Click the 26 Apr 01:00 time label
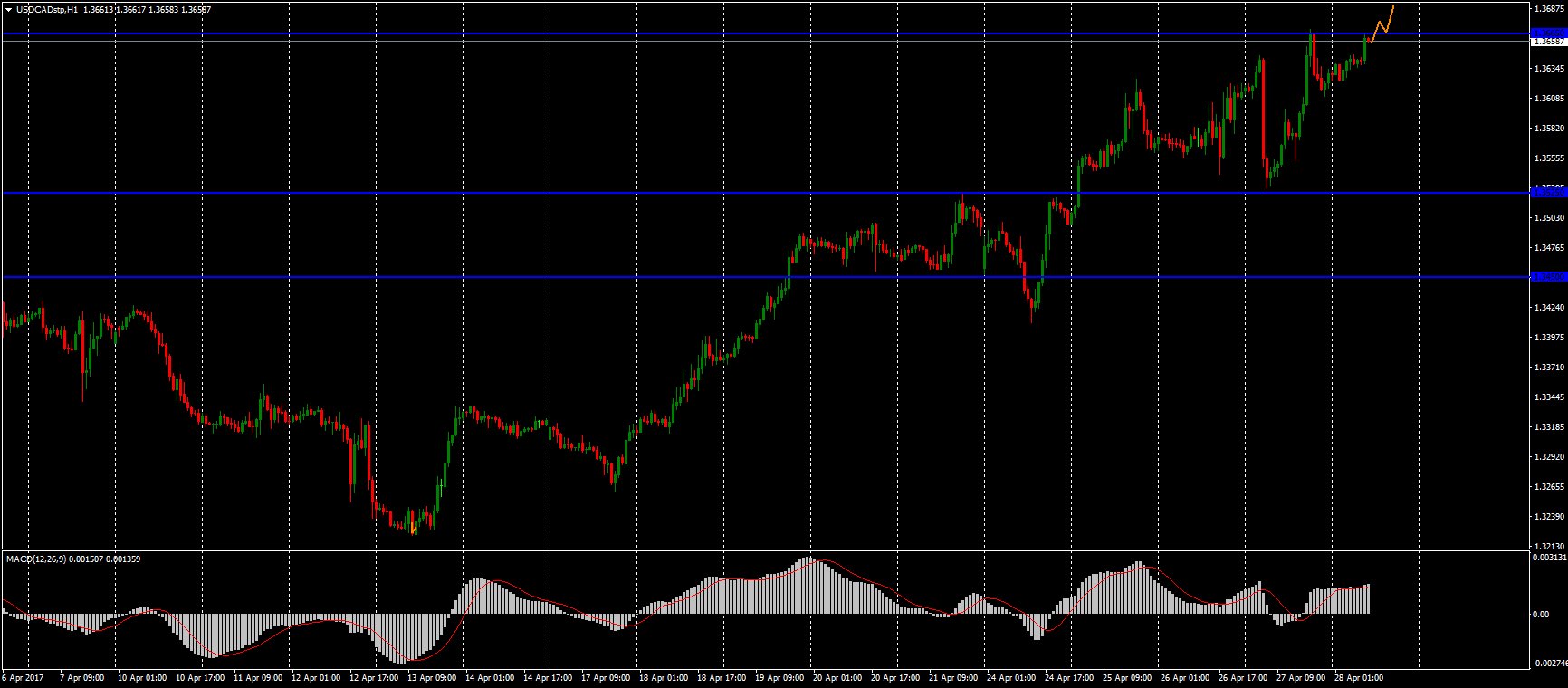This screenshot has width=1568, height=688. pyautogui.click(x=1185, y=677)
